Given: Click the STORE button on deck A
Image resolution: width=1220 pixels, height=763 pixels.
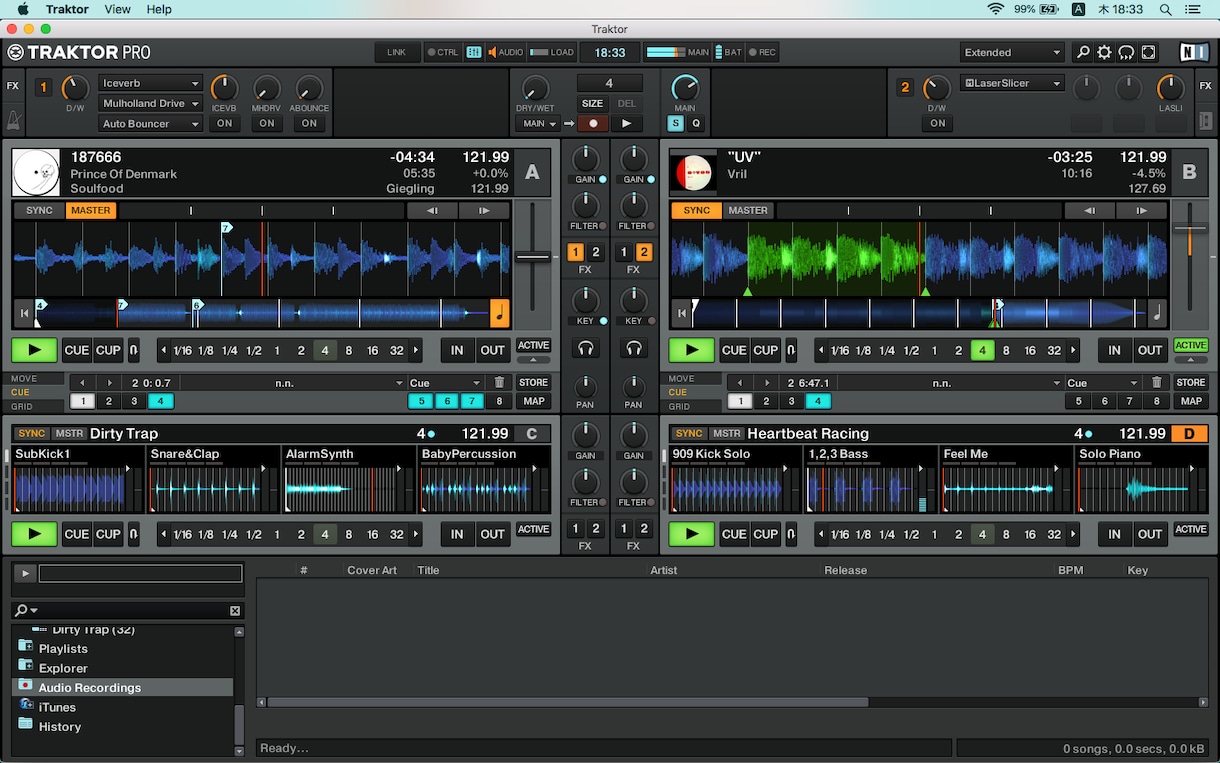Looking at the screenshot, I should click(533, 382).
